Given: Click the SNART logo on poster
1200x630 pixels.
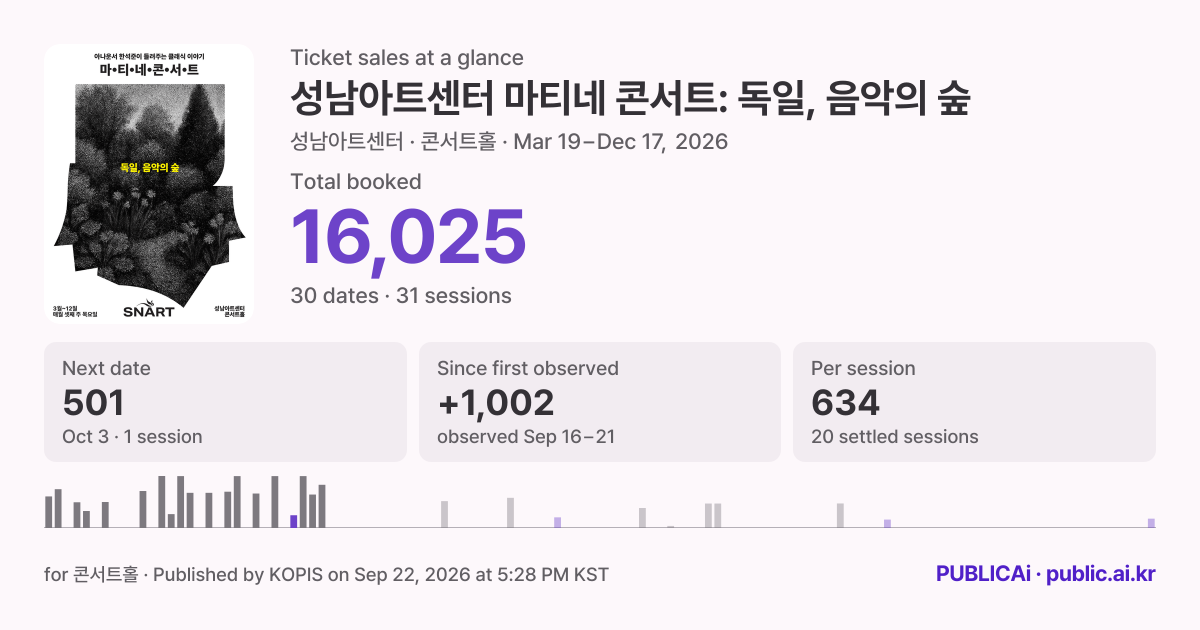Looking at the screenshot, I should coord(149,307).
